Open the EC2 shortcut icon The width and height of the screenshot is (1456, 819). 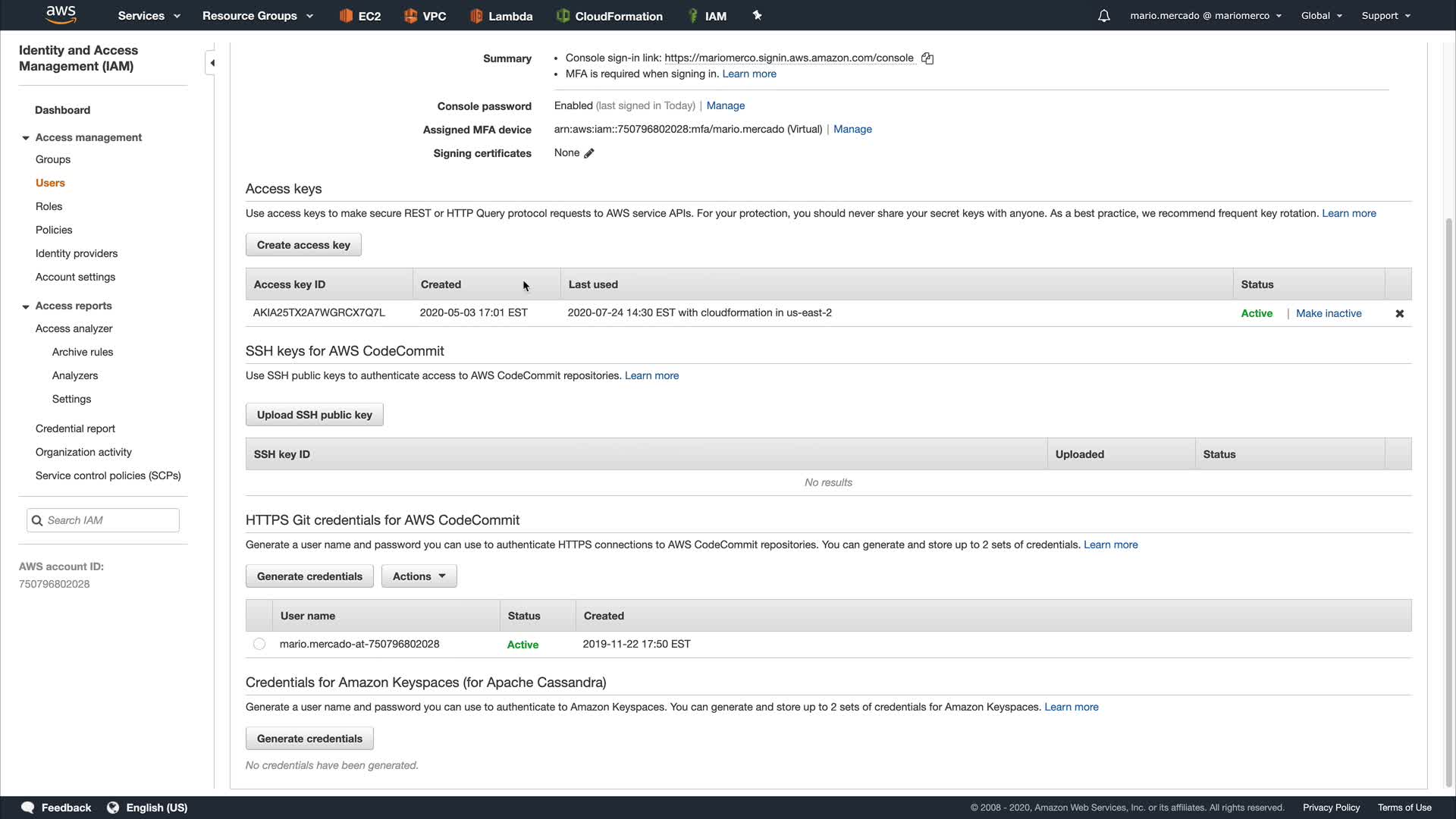tap(347, 16)
